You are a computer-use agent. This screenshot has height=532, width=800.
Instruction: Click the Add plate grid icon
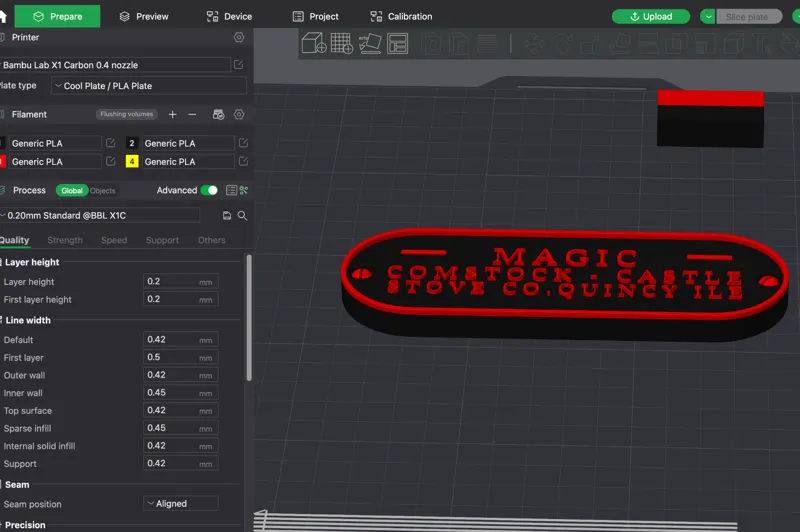point(341,43)
